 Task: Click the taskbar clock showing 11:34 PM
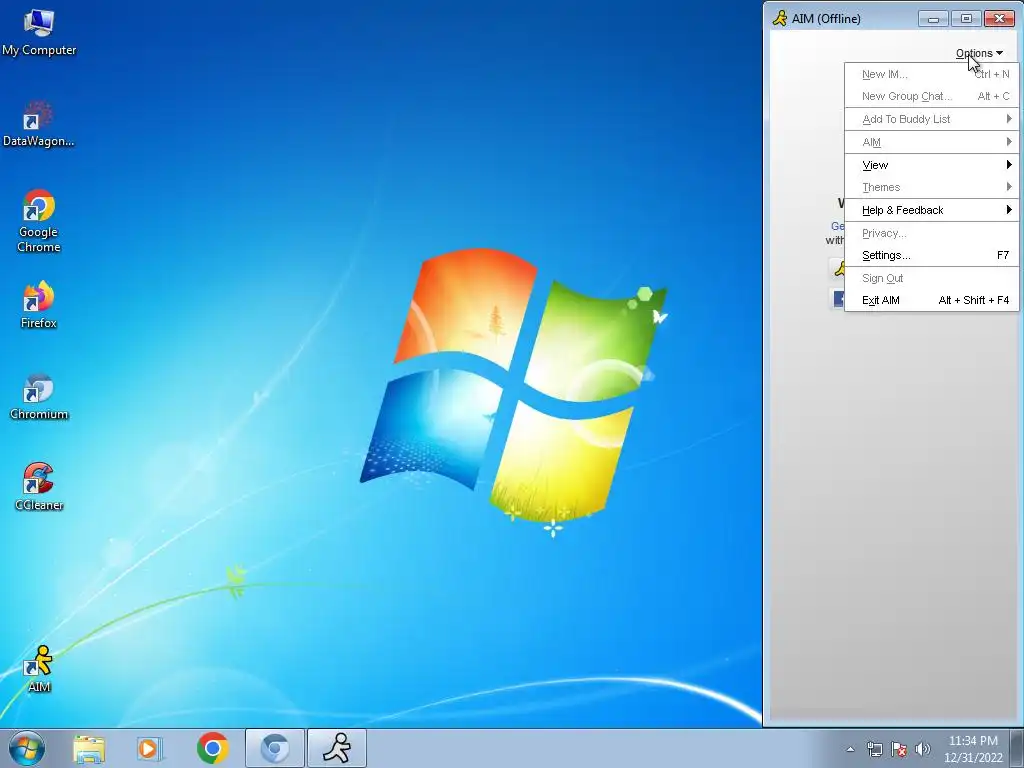[973, 749]
